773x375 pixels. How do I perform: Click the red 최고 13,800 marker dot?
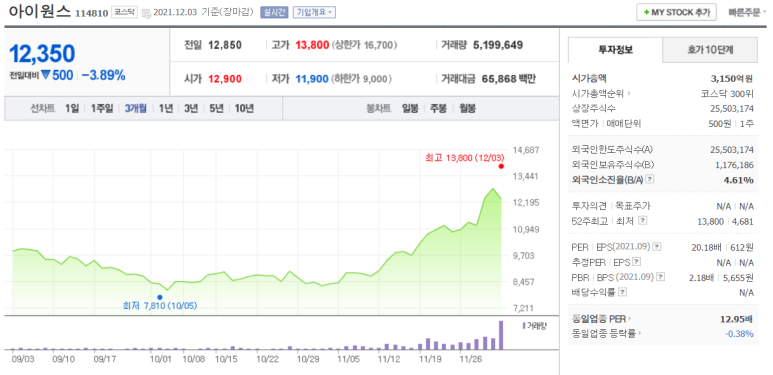(501, 166)
